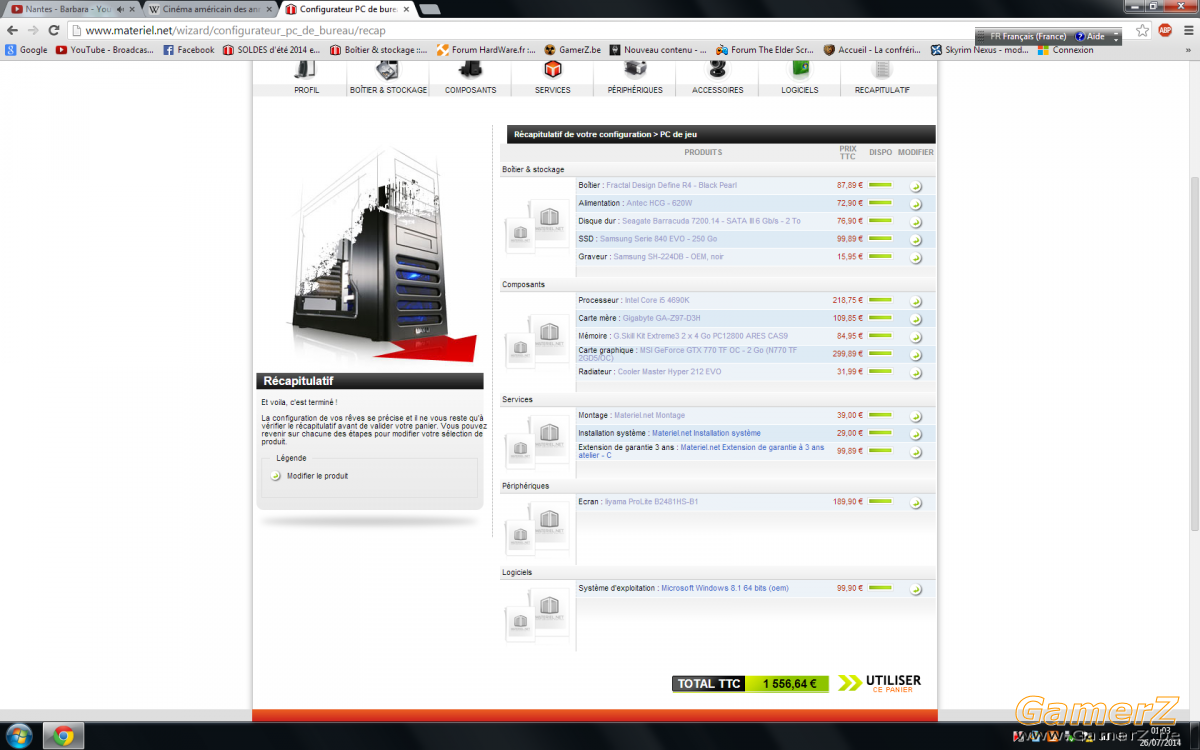Modify the Système d'exploitation Windows 8.1

[x=915, y=590]
